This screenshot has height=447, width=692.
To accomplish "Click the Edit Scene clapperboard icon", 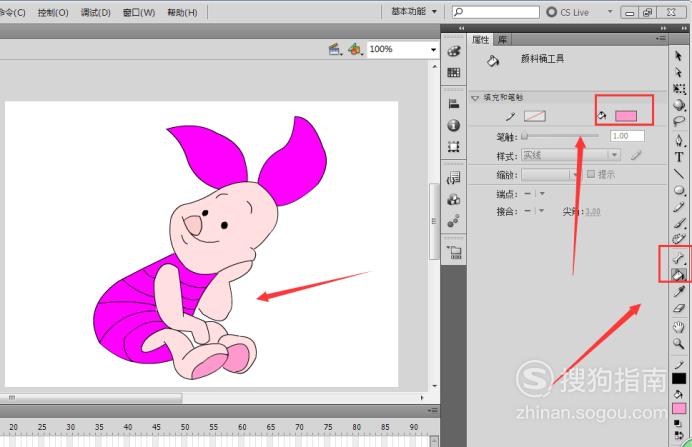I will click(x=335, y=49).
